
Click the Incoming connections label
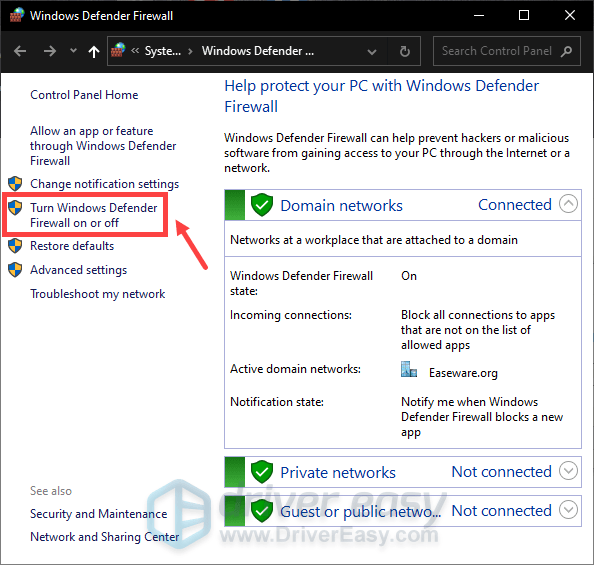pyautogui.click(x=291, y=315)
